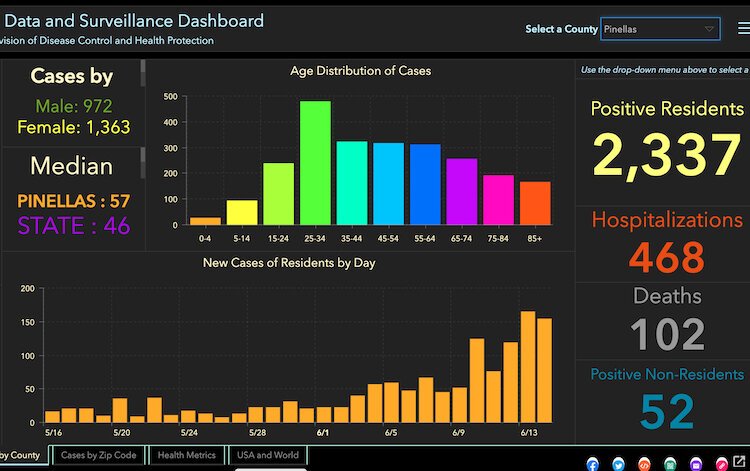Click the Select a County label
Viewport: 750px width, 471px height.
click(562, 29)
